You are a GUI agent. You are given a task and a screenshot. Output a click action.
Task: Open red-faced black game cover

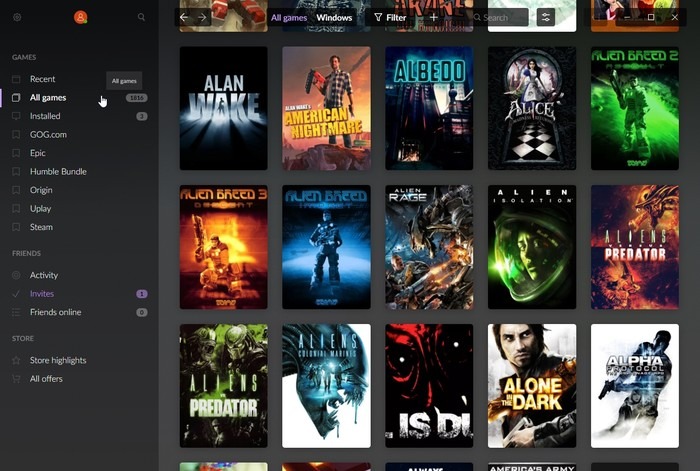(x=429, y=386)
